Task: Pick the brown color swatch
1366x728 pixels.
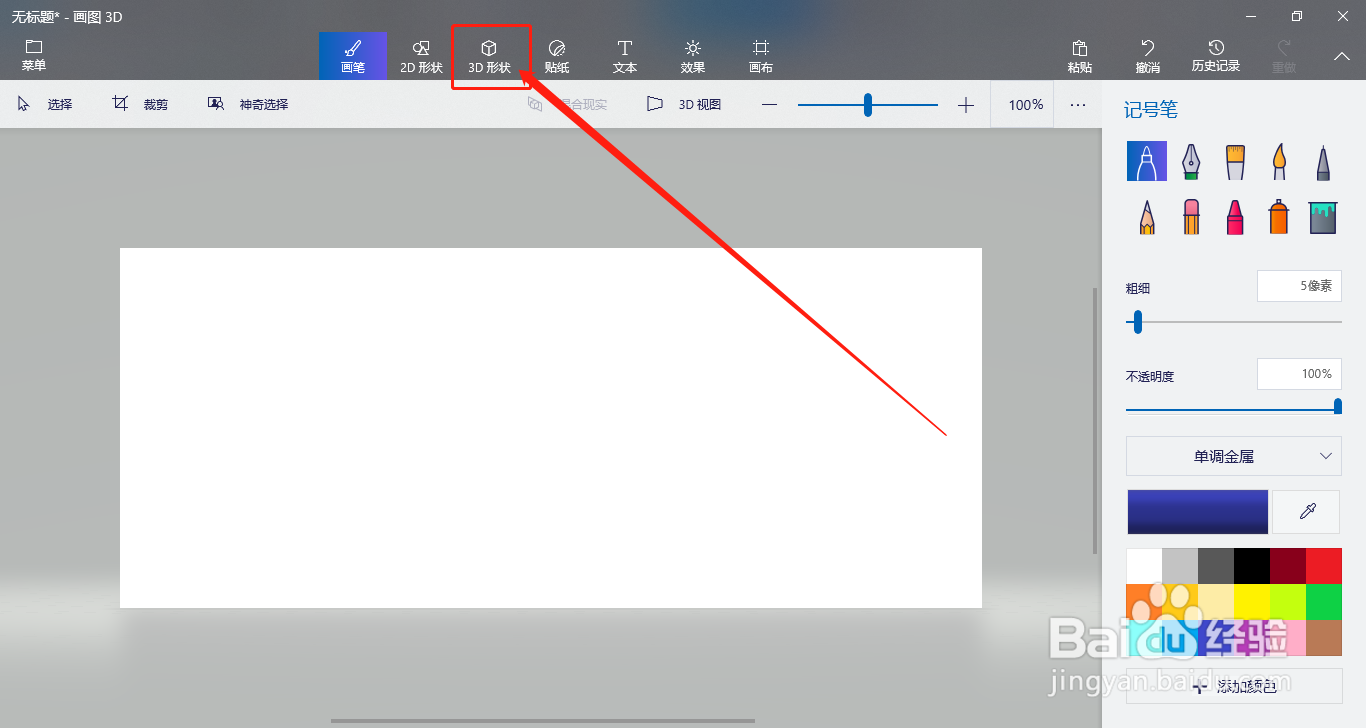Action: [1324, 638]
